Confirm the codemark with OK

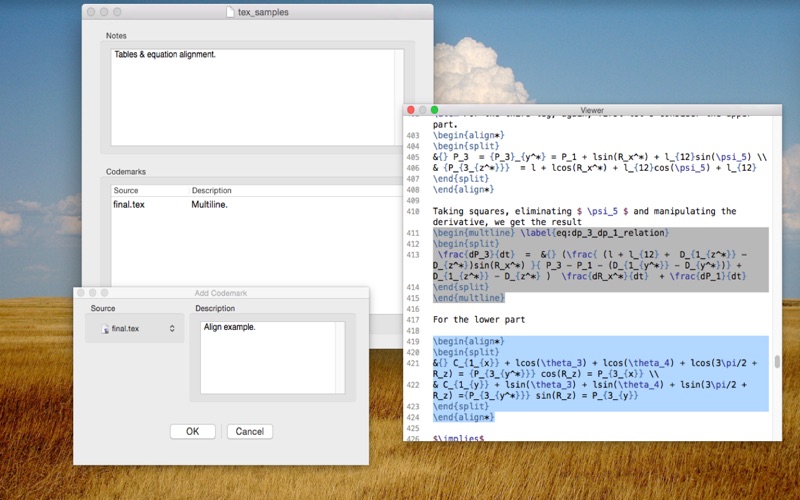tap(192, 431)
